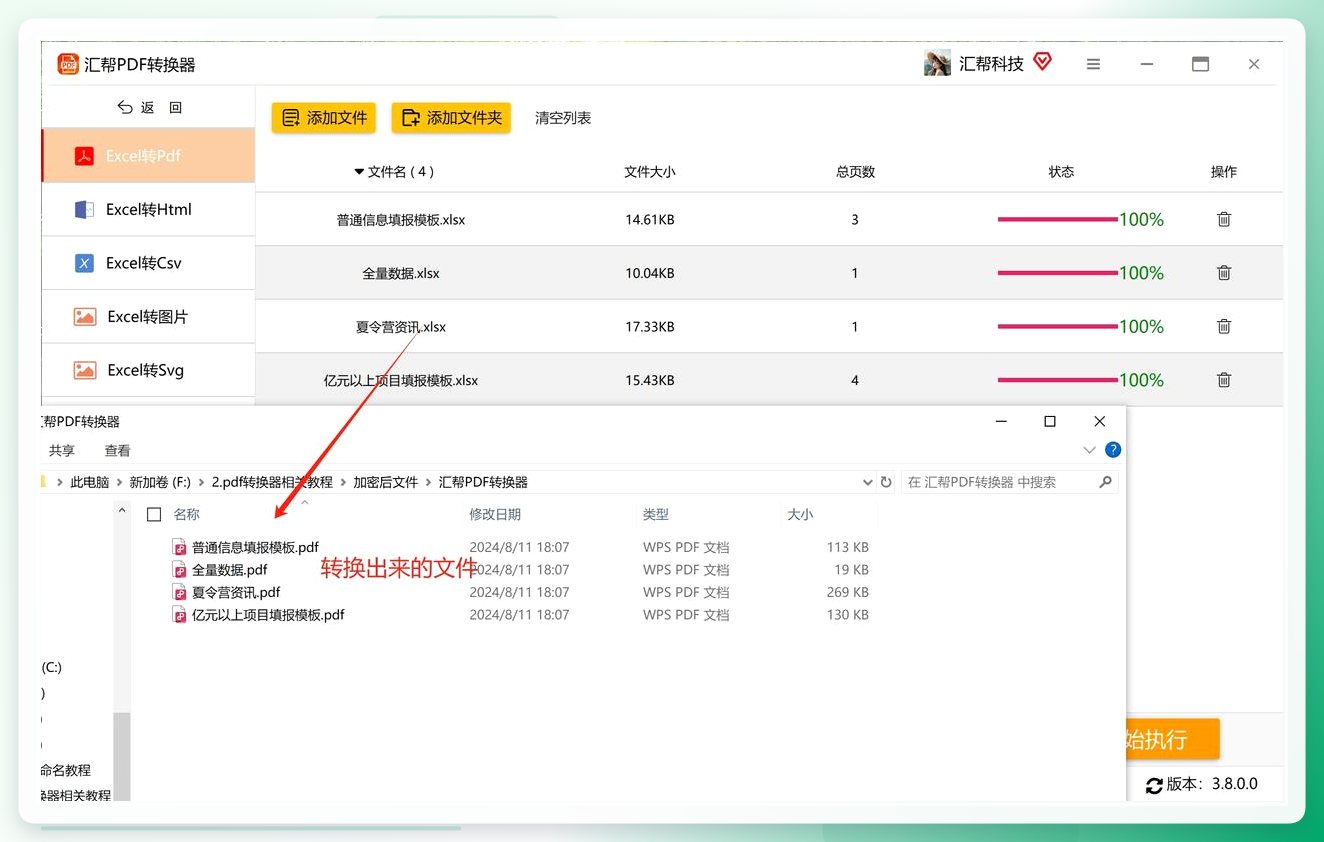Screen dimensions: 1324x842
Task: Go to the Excel转Svg tab
Action: pos(148,370)
